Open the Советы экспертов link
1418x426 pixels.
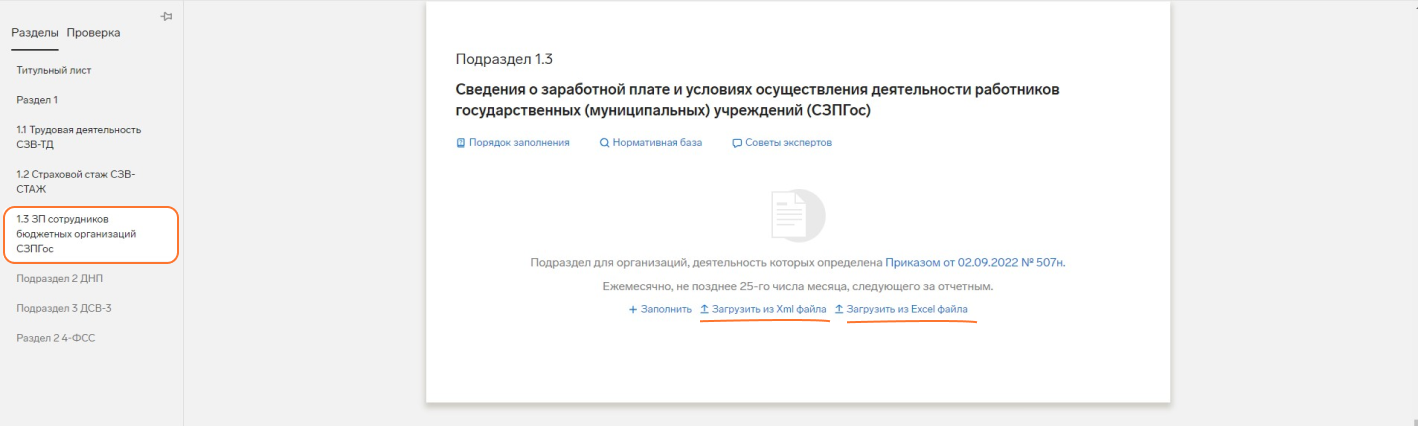click(x=788, y=143)
